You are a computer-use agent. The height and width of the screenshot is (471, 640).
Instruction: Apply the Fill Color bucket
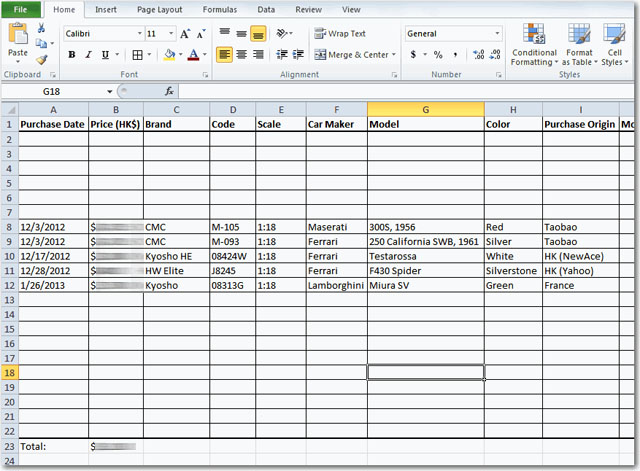[169, 55]
